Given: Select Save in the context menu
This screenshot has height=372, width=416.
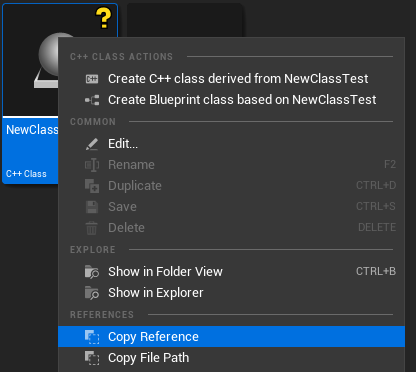Looking at the screenshot, I should coord(231,207).
